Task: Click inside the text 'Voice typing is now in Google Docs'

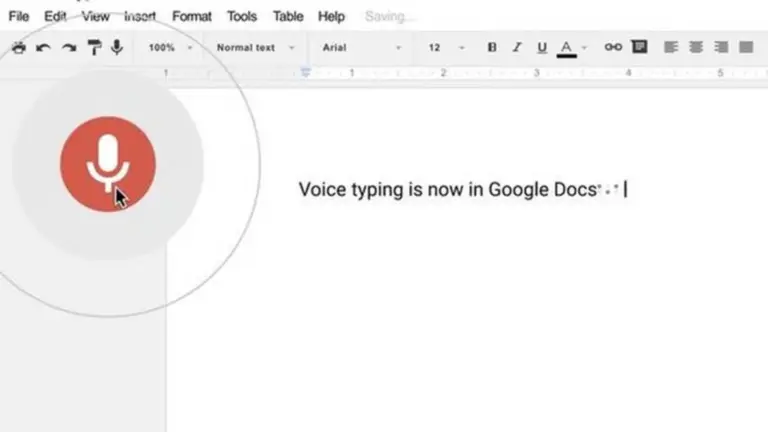Action: [447, 190]
